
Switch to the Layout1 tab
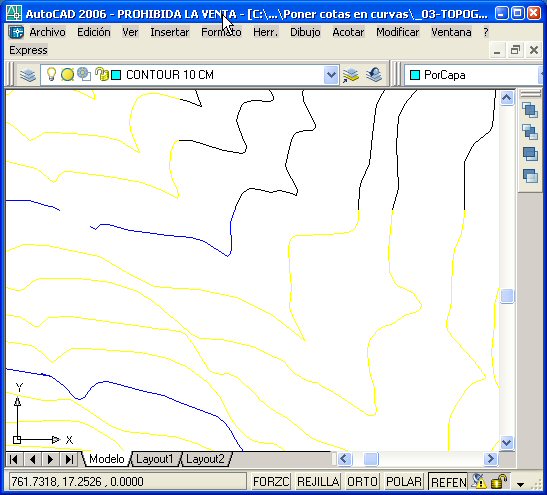(x=154, y=459)
